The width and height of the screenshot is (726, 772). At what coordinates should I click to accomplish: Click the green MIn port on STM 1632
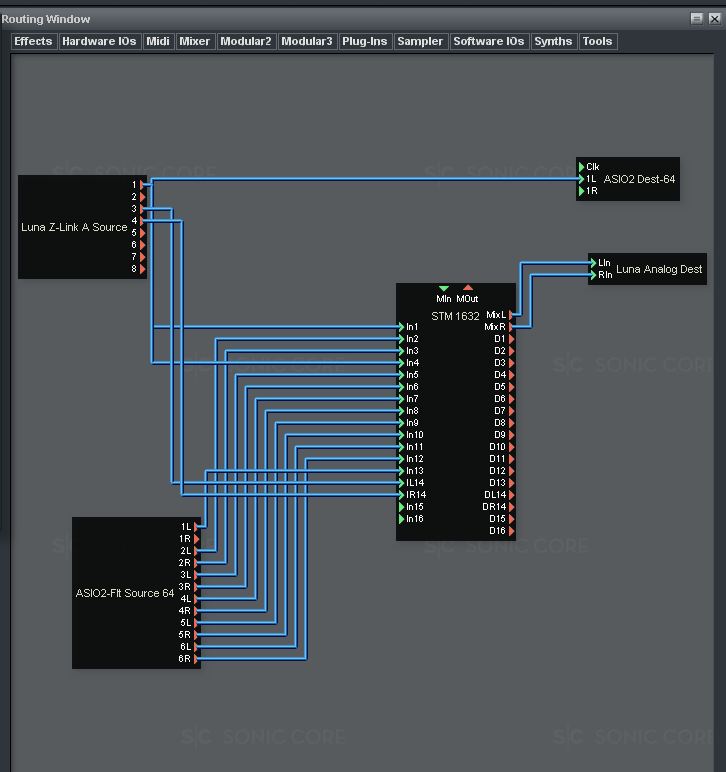tap(443, 289)
